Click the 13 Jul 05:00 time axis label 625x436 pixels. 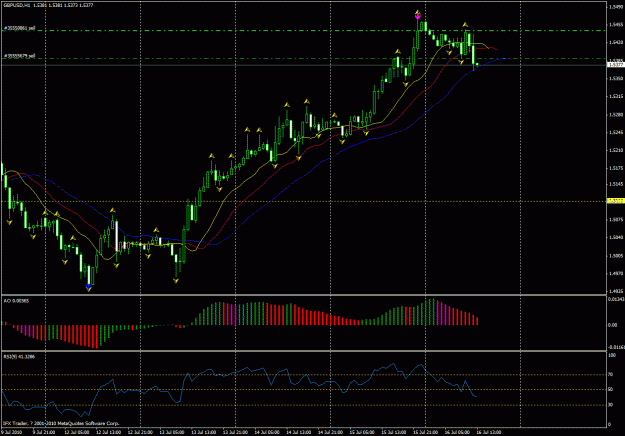point(172,432)
